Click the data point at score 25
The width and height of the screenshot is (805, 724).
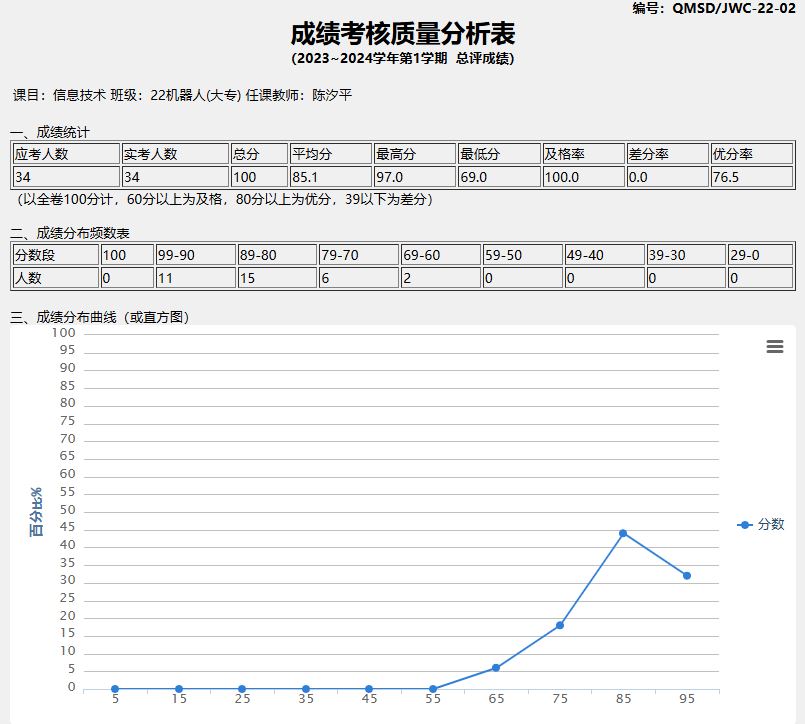pyautogui.click(x=242, y=689)
